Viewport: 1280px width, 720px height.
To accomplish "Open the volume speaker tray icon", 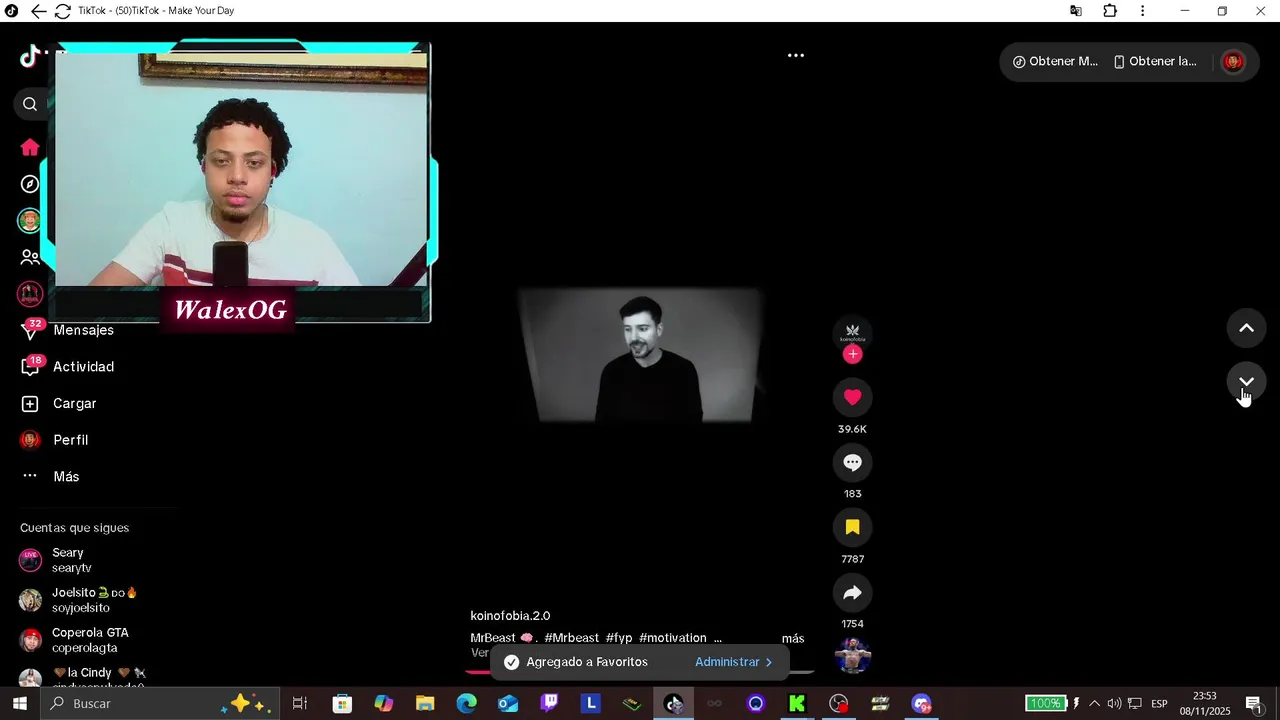I will (x=1114, y=704).
